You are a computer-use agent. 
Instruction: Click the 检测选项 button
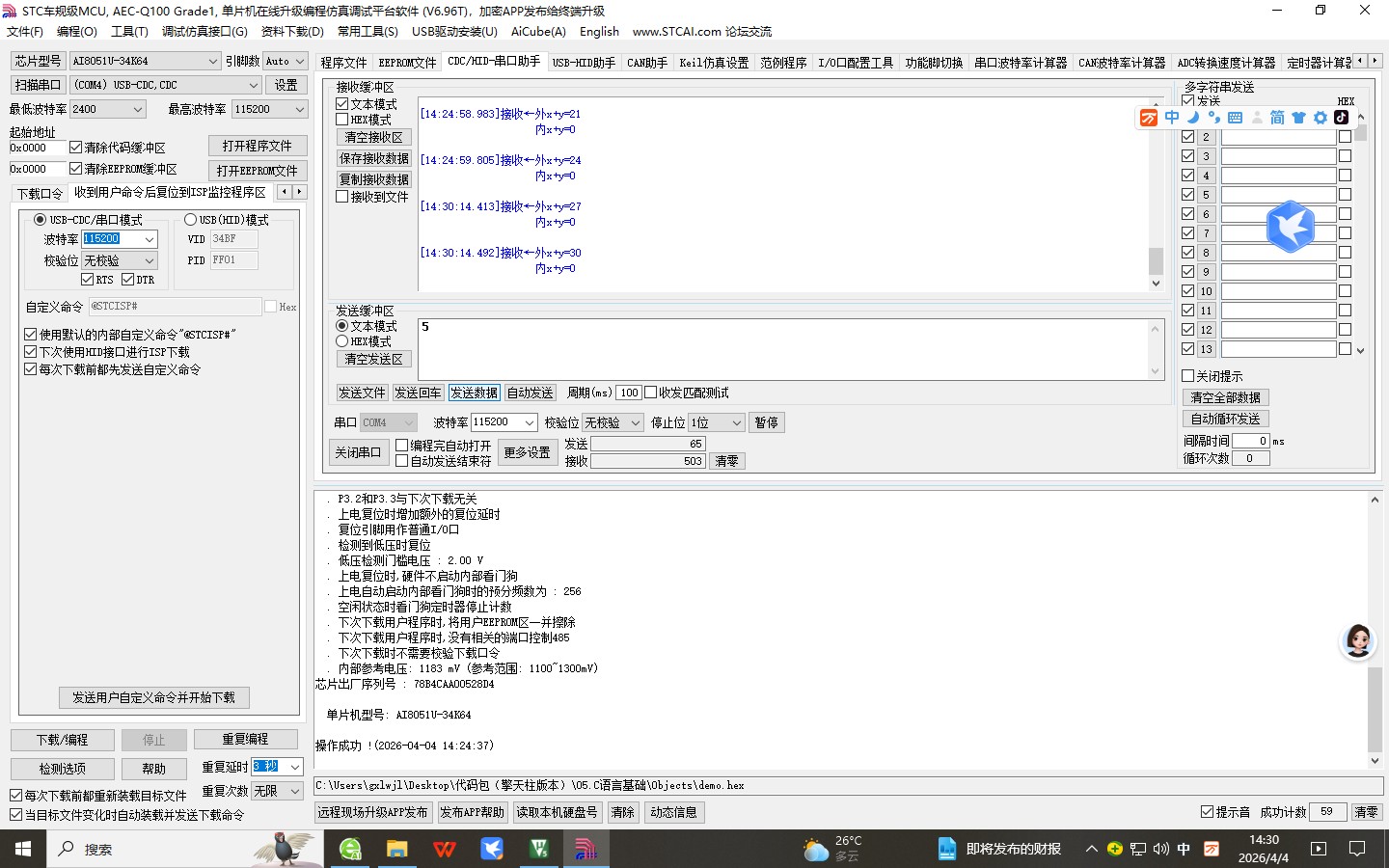pyautogui.click(x=63, y=769)
